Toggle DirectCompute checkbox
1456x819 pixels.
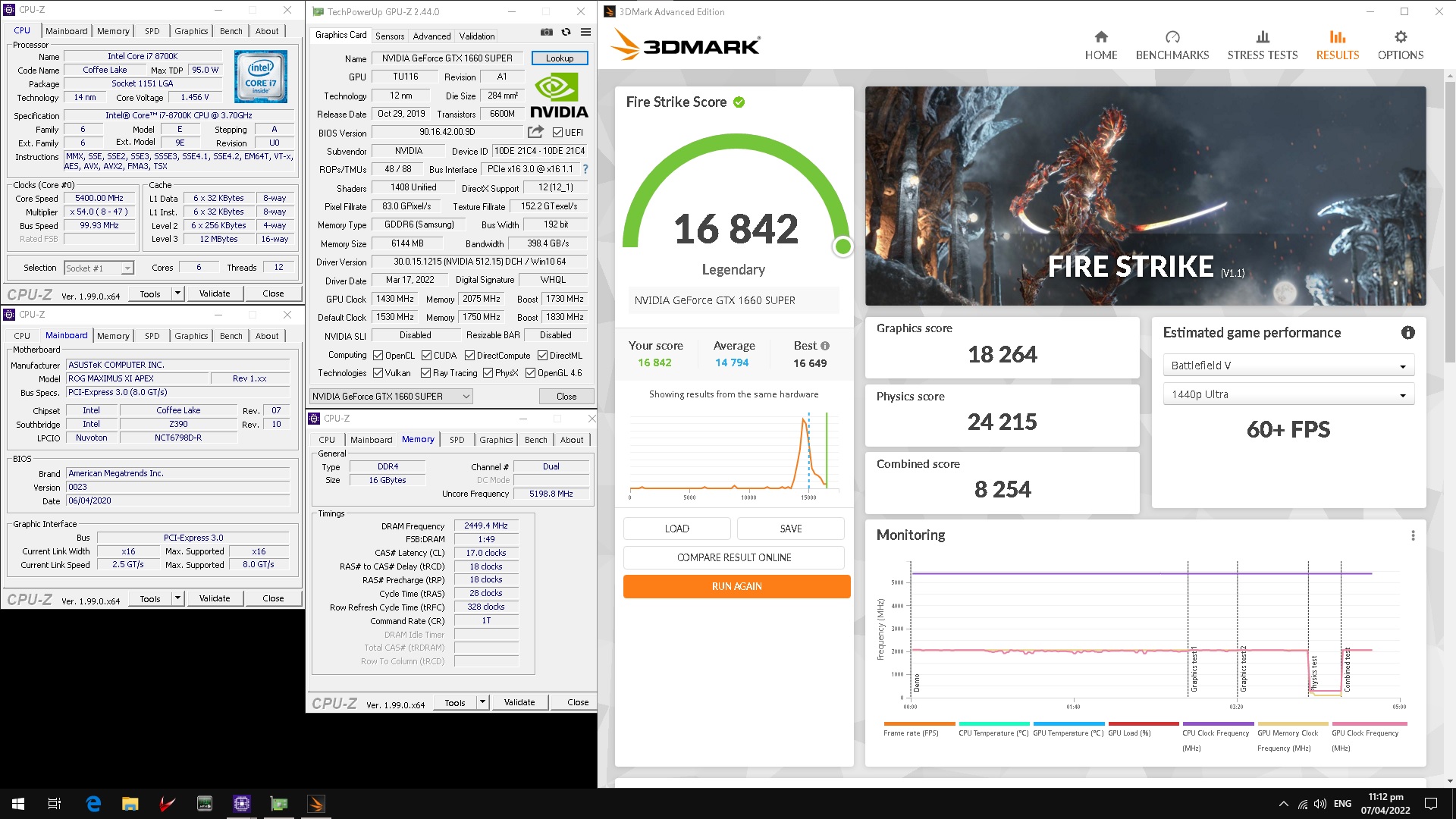click(x=469, y=356)
